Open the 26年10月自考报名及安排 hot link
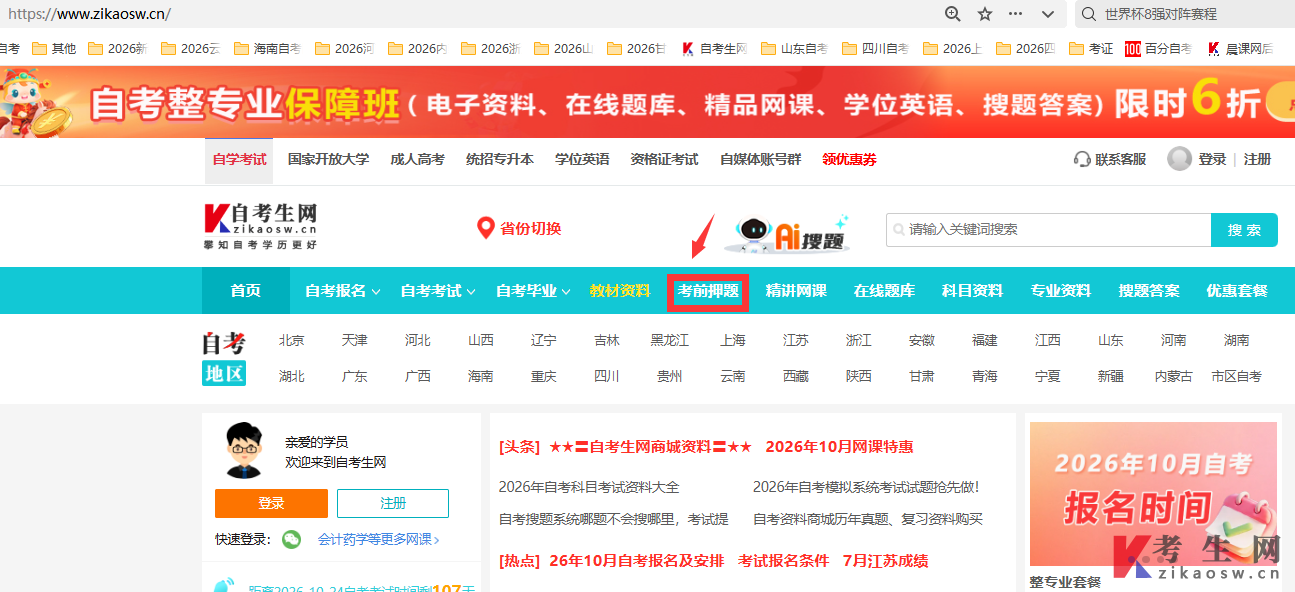The height and width of the screenshot is (592, 1295). 637,561
